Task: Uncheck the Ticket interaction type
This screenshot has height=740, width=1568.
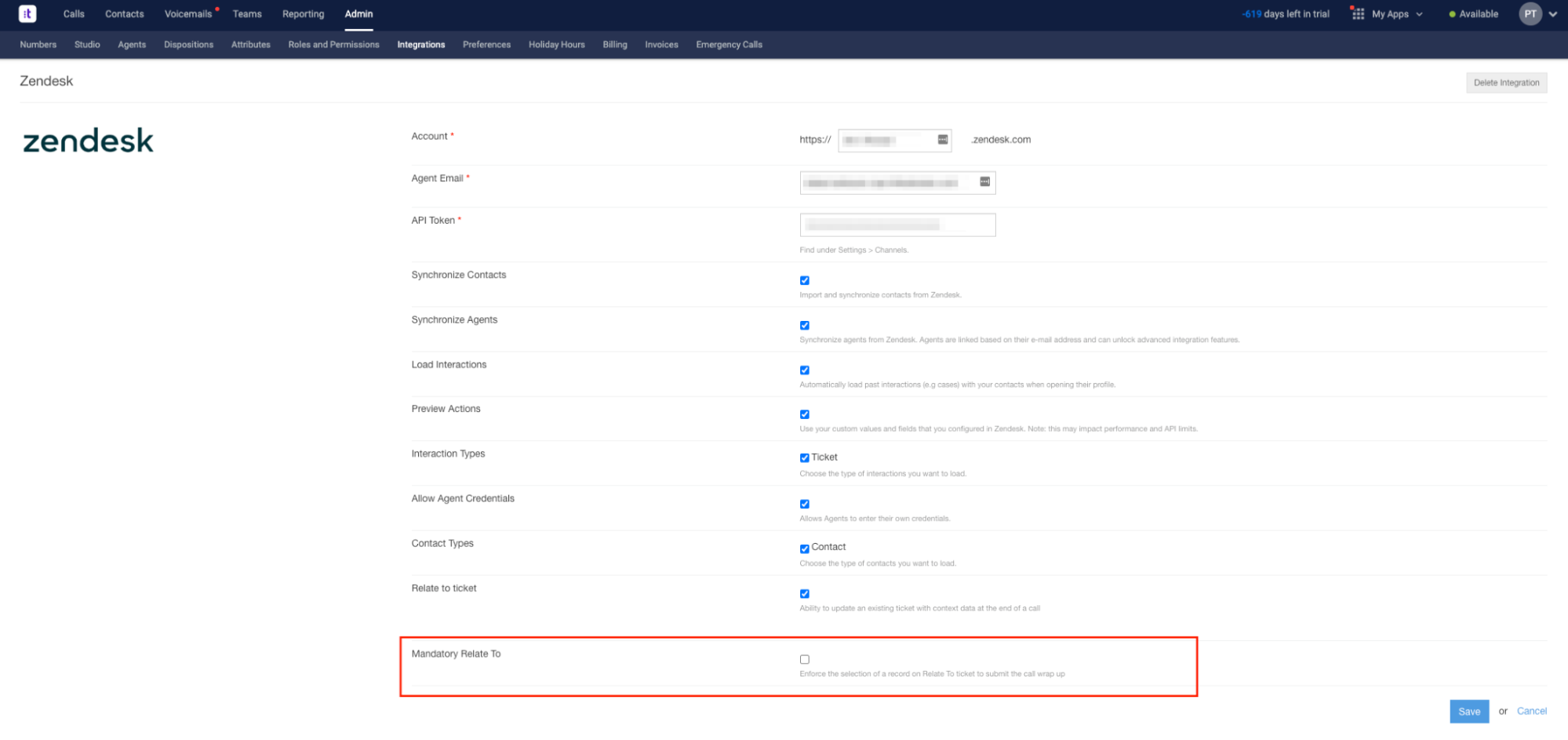Action: click(804, 457)
